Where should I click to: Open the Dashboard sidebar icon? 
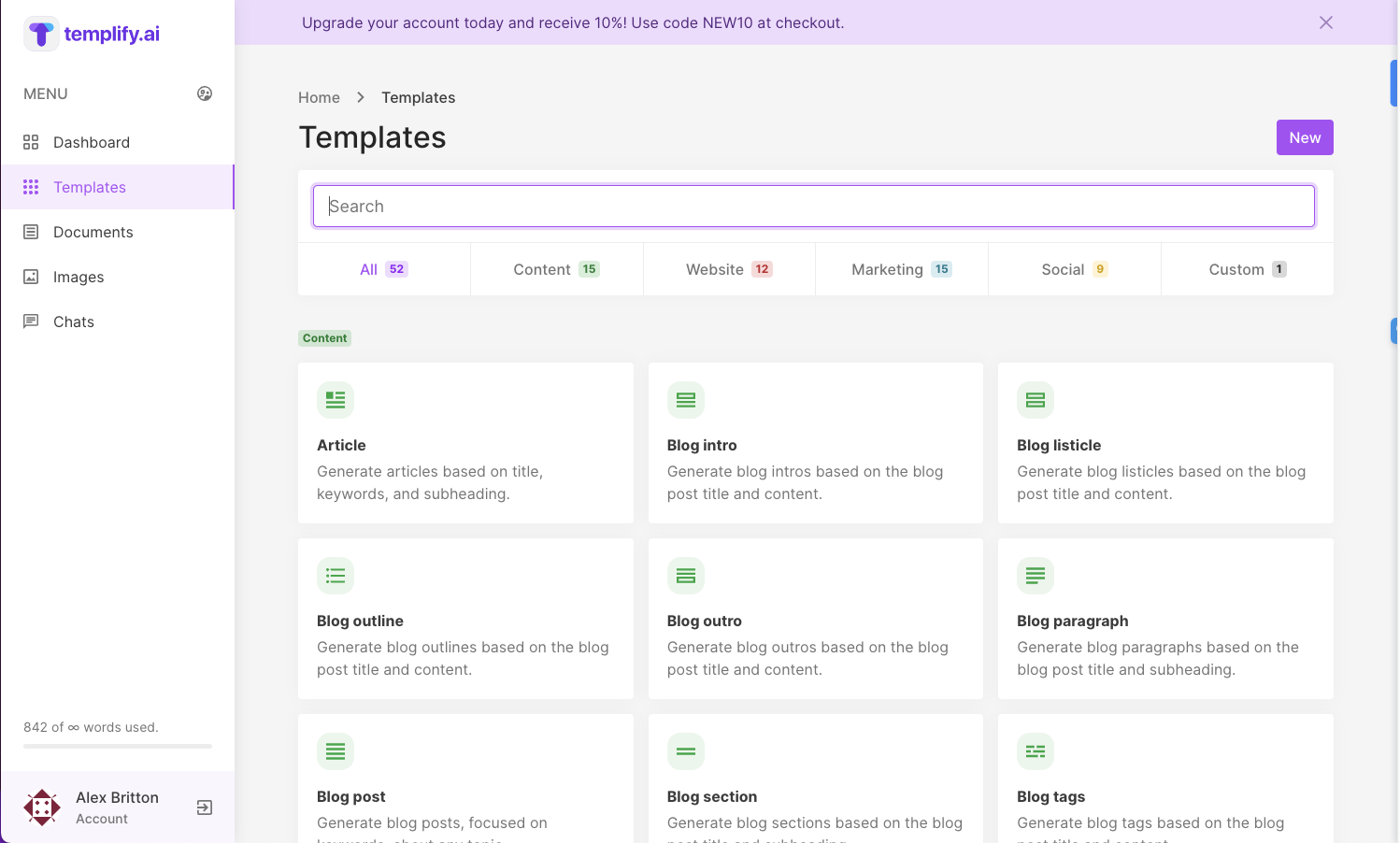click(x=31, y=142)
